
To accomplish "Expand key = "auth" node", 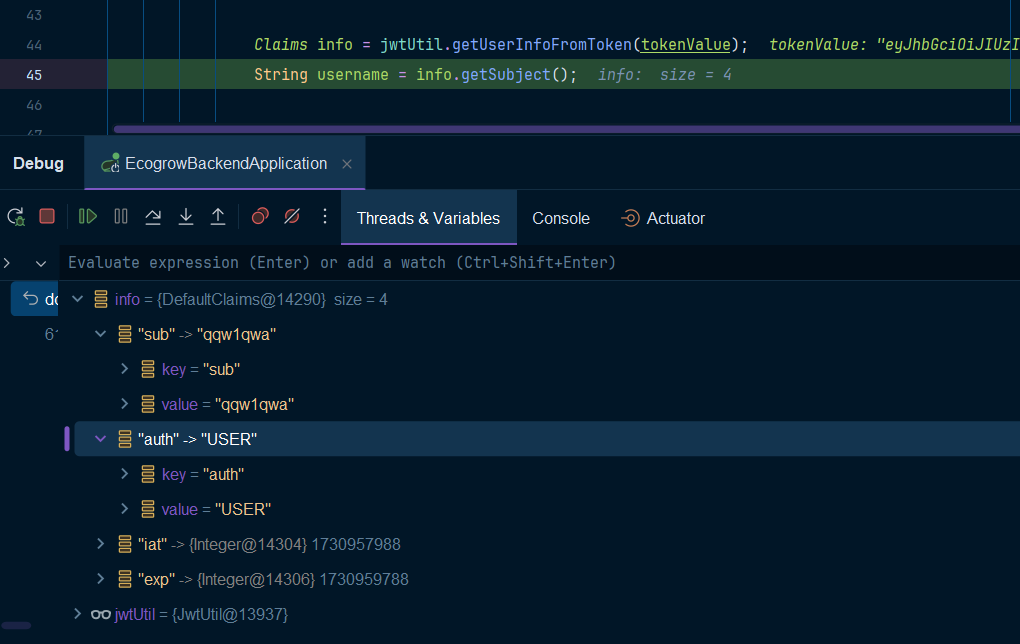I will coord(124,474).
